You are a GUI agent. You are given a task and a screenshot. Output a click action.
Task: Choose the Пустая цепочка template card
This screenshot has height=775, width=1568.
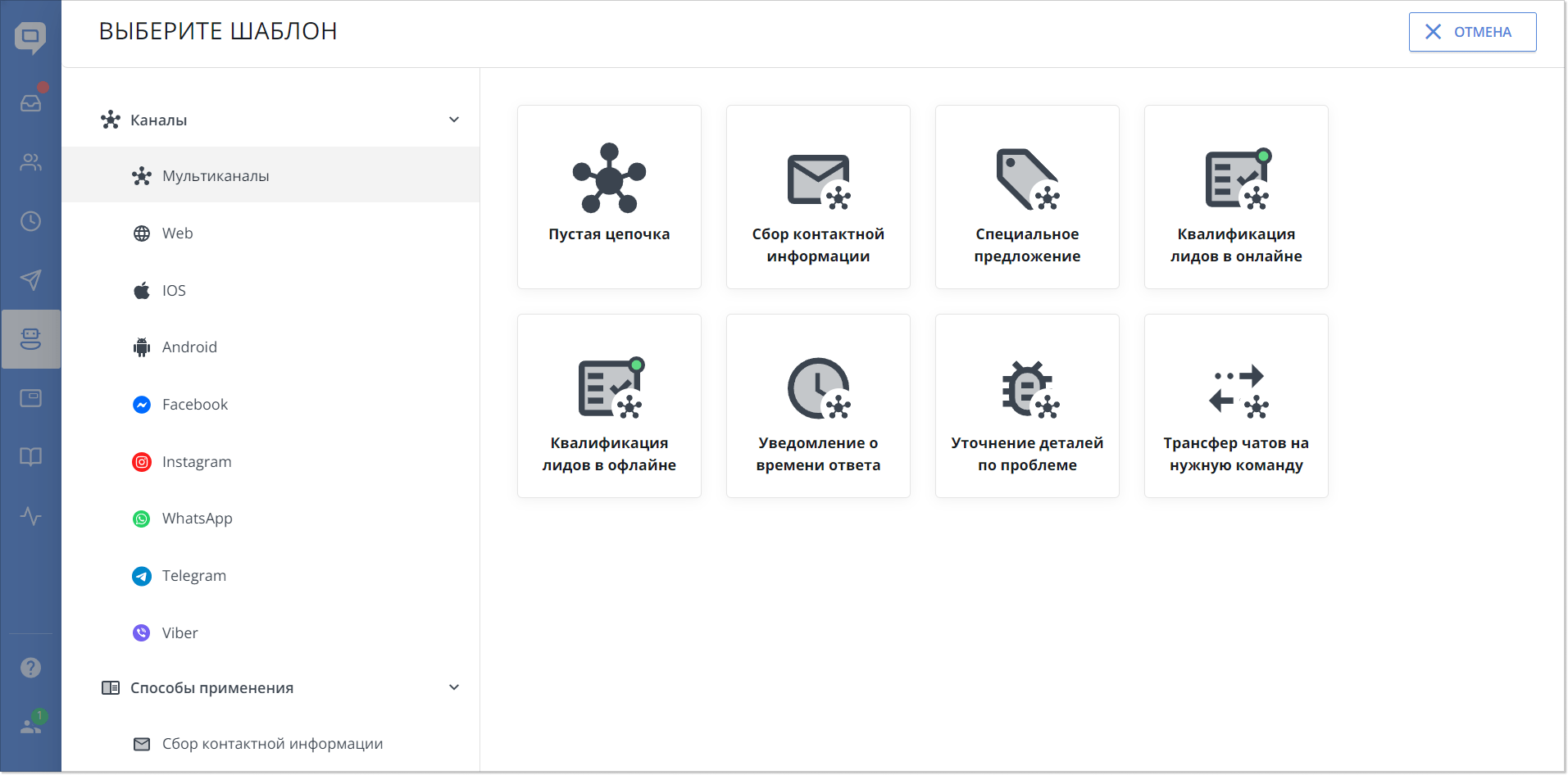point(609,197)
